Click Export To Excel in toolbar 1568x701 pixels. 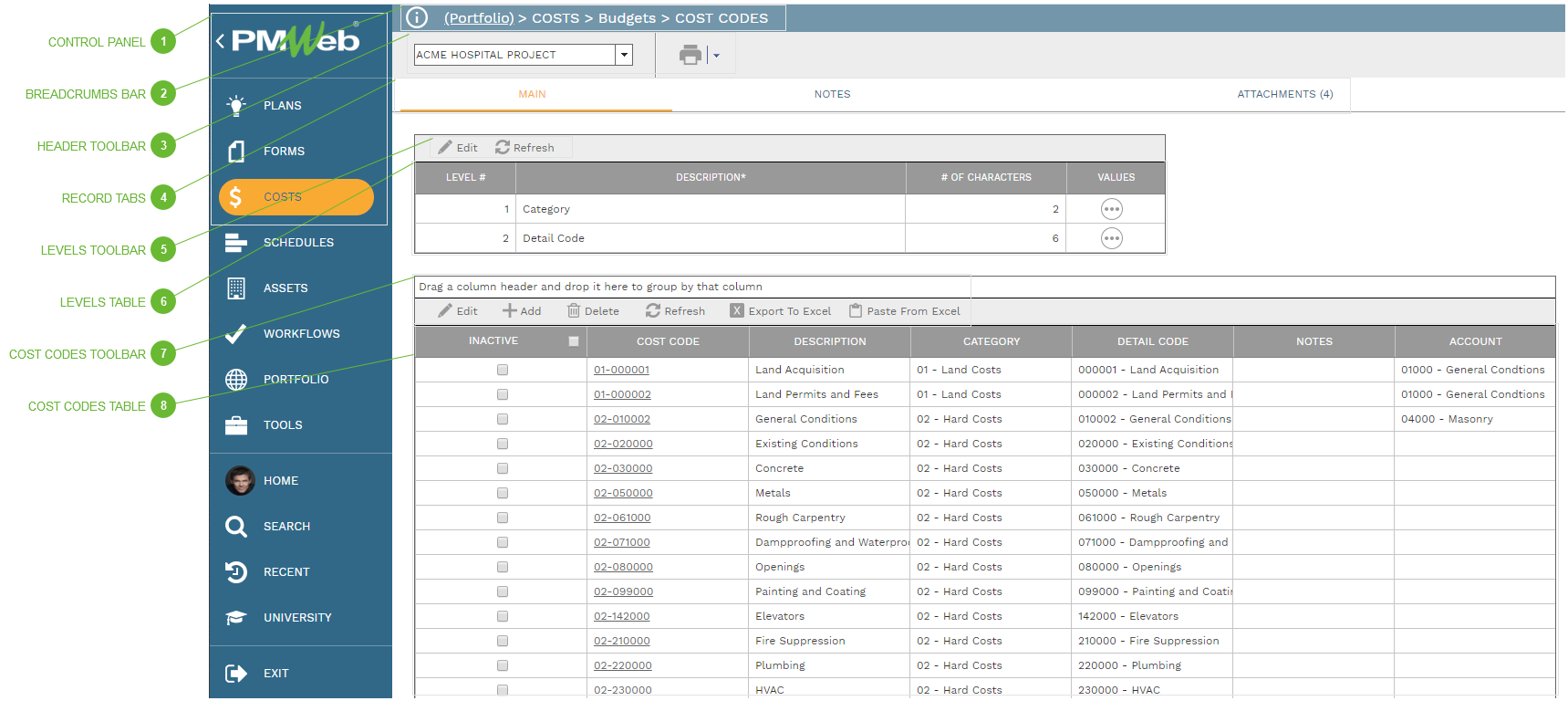(781, 311)
